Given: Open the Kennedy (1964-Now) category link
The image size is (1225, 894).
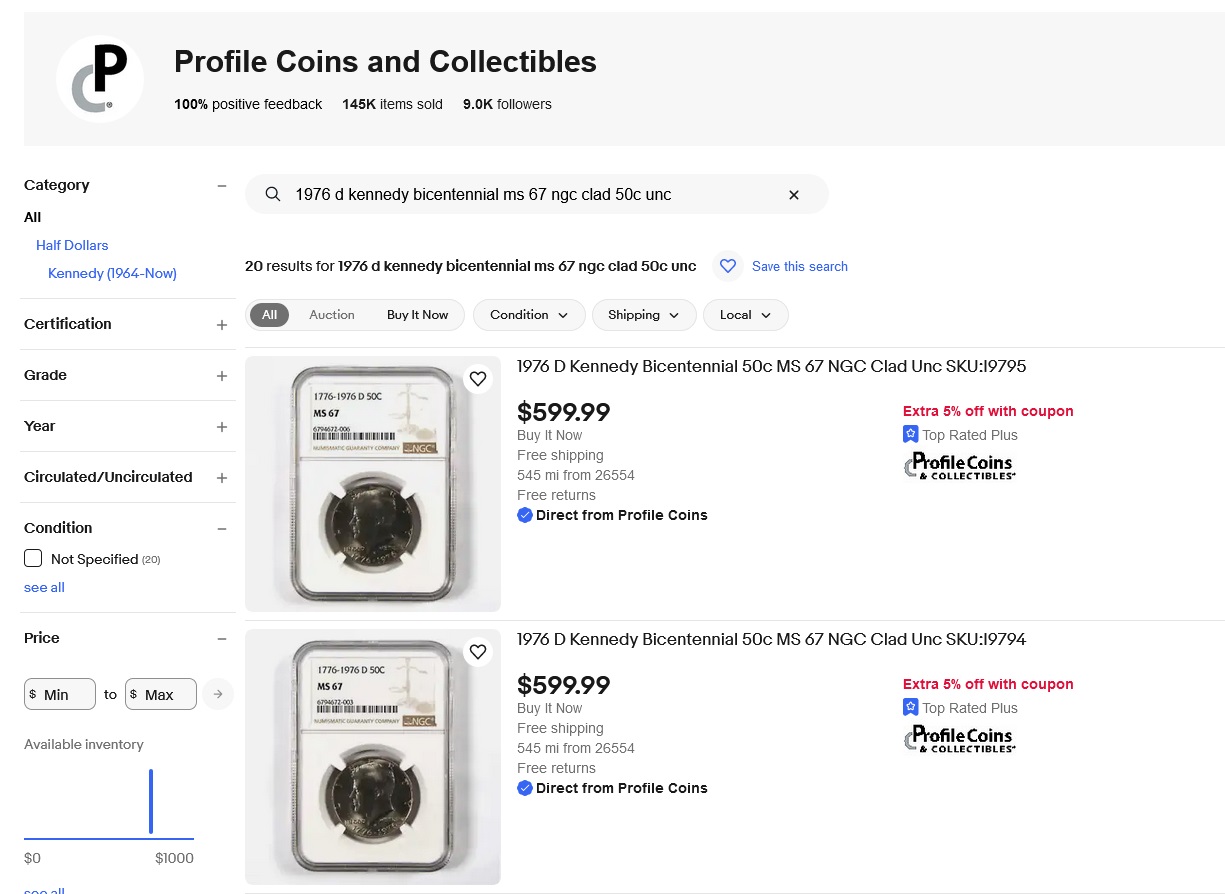Looking at the screenshot, I should click(112, 273).
